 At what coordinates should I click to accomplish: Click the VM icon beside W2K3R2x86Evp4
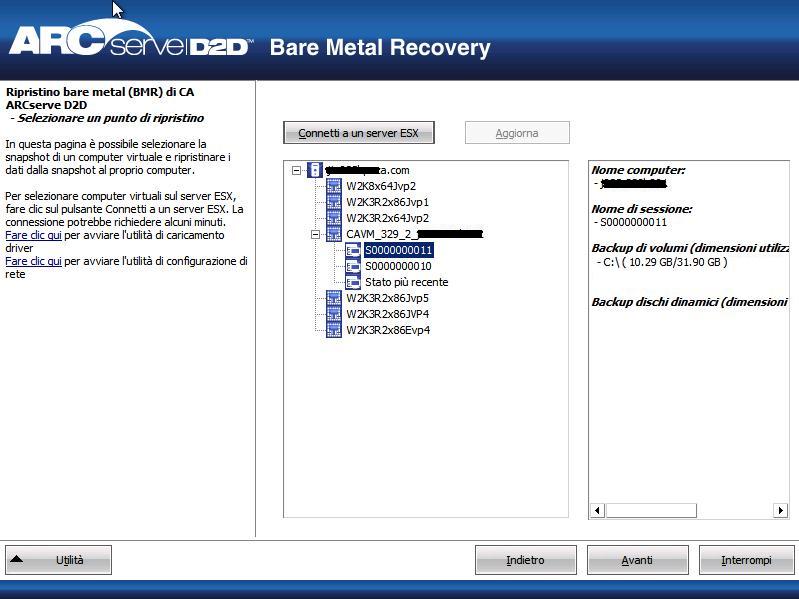point(334,330)
